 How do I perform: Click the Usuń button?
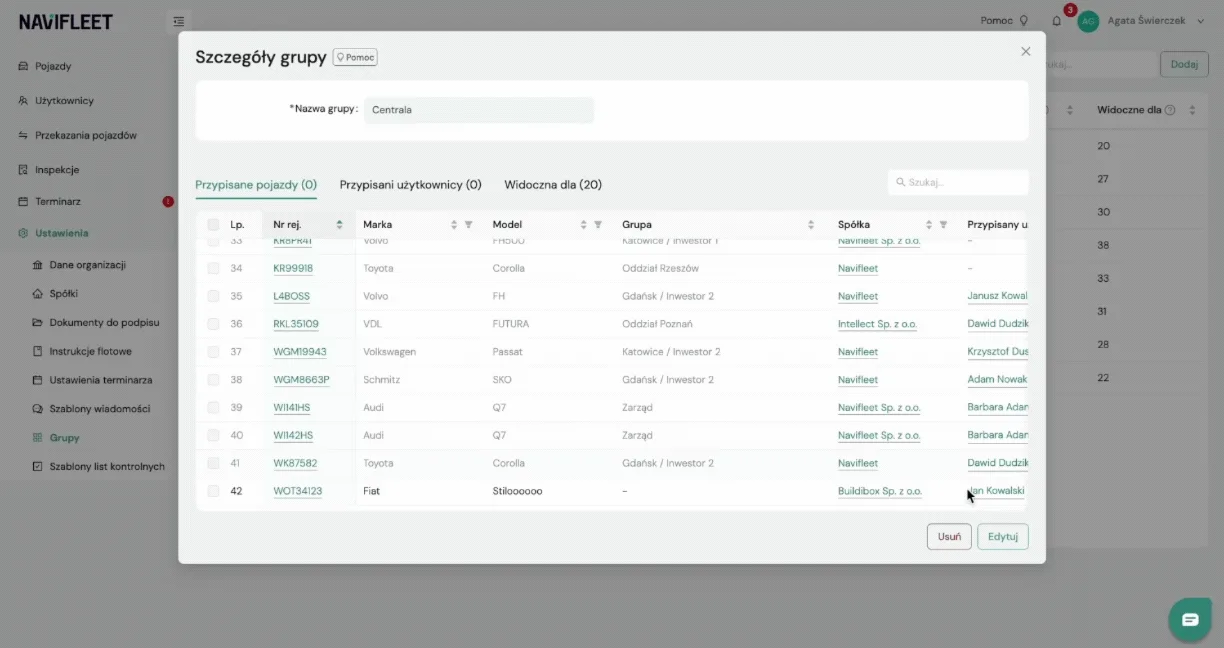tap(949, 537)
